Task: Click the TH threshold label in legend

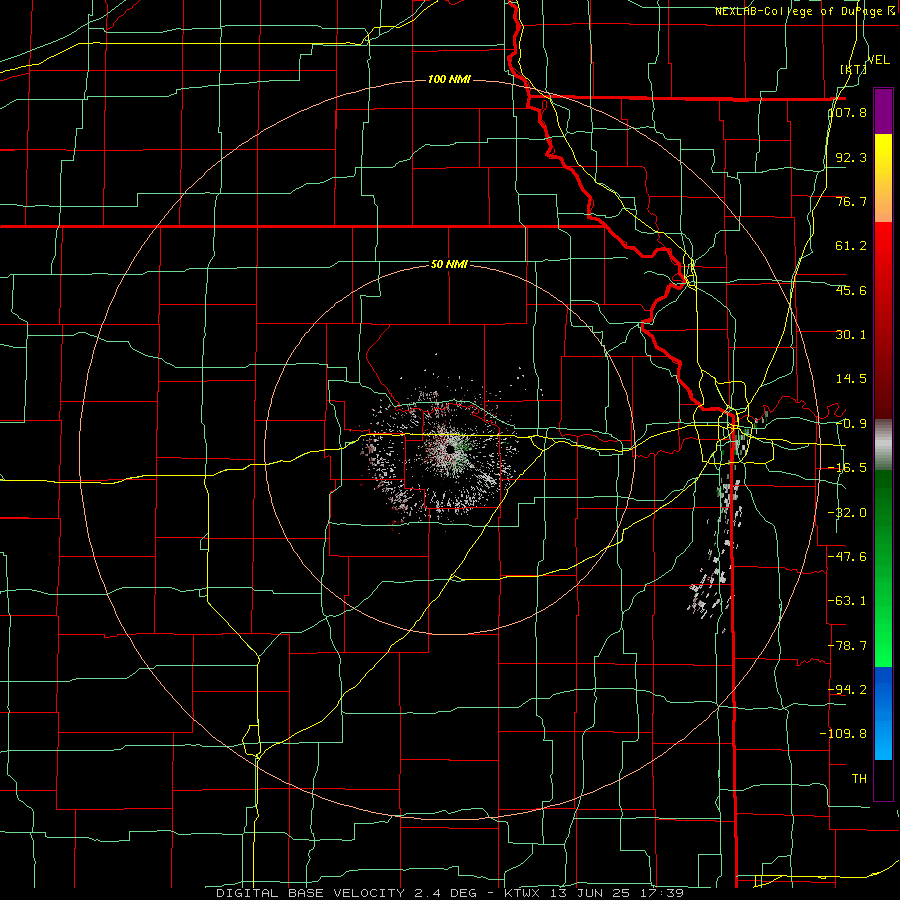Action: (859, 778)
